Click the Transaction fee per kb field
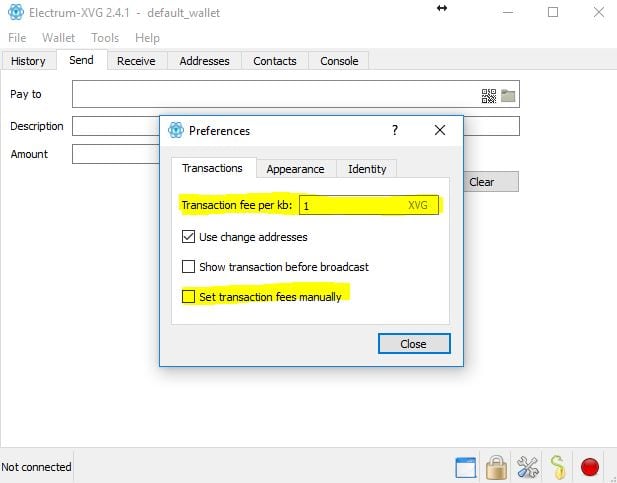617x483 pixels. pyautogui.click(x=350, y=205)
